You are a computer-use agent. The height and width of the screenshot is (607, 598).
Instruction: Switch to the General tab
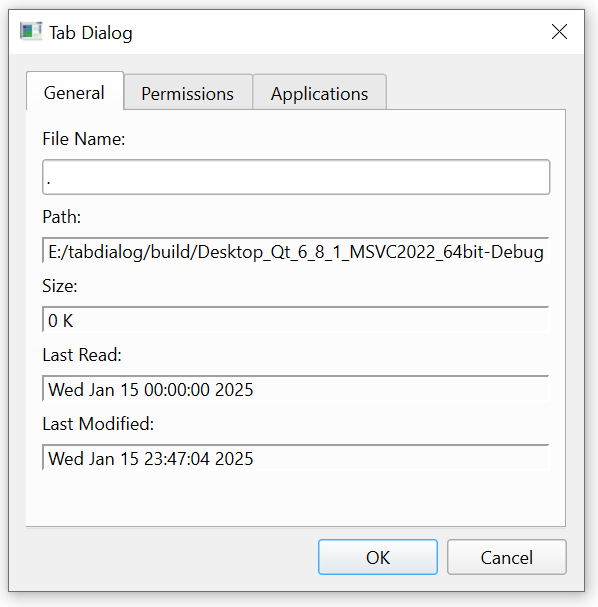coord(75,91)
